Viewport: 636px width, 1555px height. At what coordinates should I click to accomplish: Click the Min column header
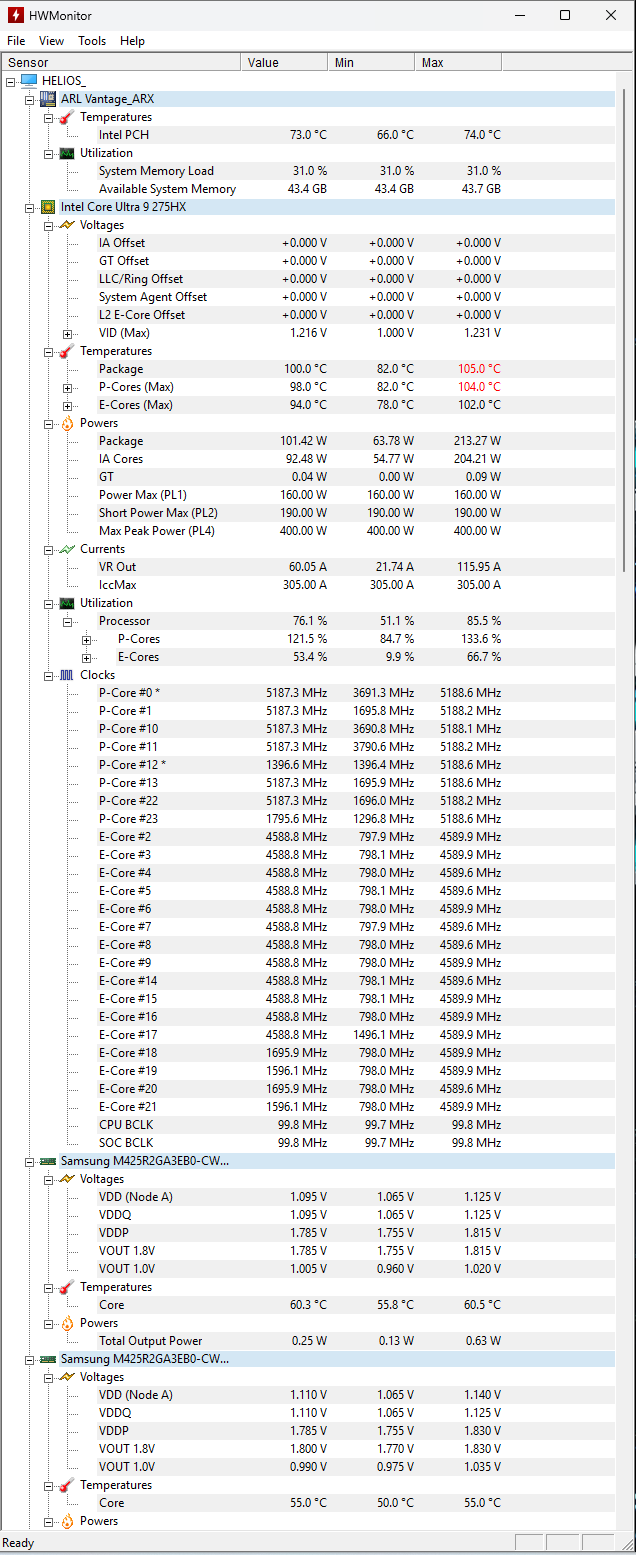click(x=371, y=62)
